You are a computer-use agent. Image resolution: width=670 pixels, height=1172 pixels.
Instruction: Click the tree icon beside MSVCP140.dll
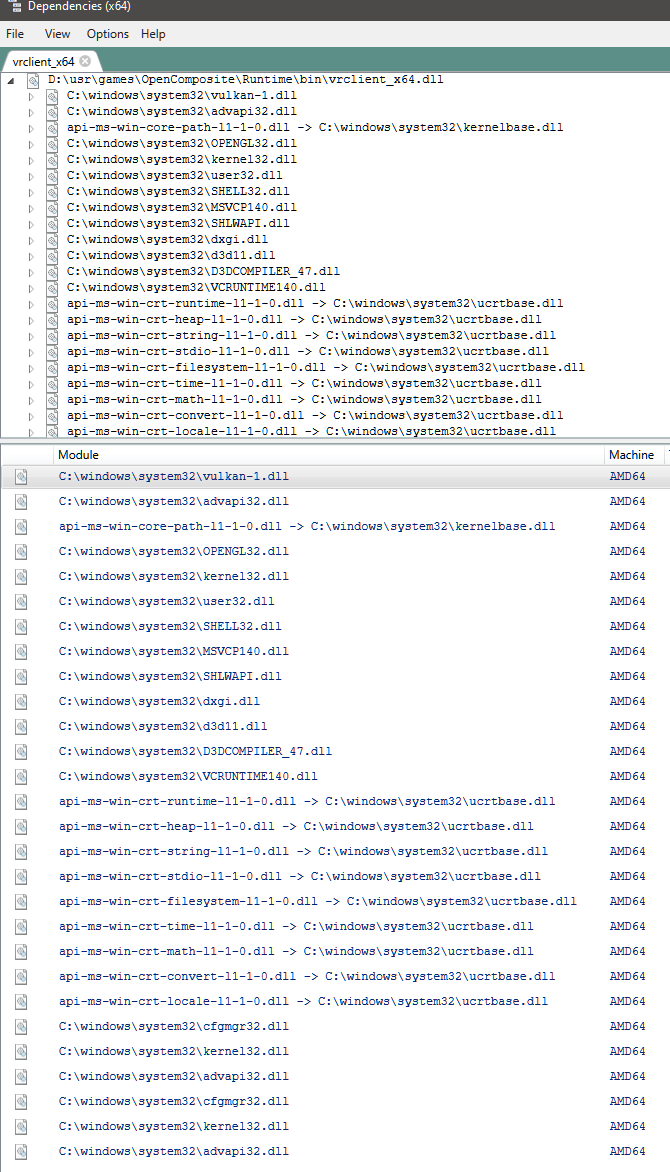[x=52, y=208]
